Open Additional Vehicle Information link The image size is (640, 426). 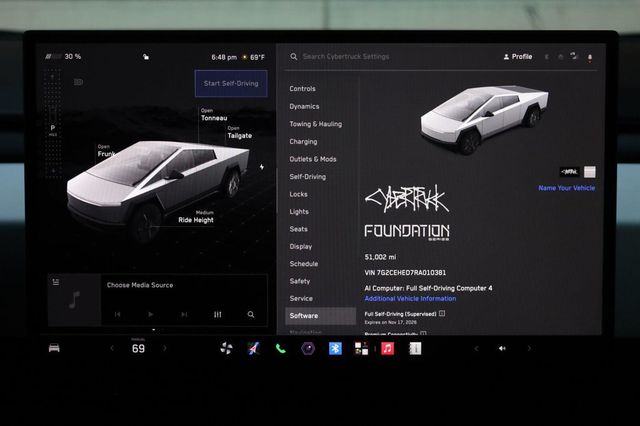coord(410,299)
